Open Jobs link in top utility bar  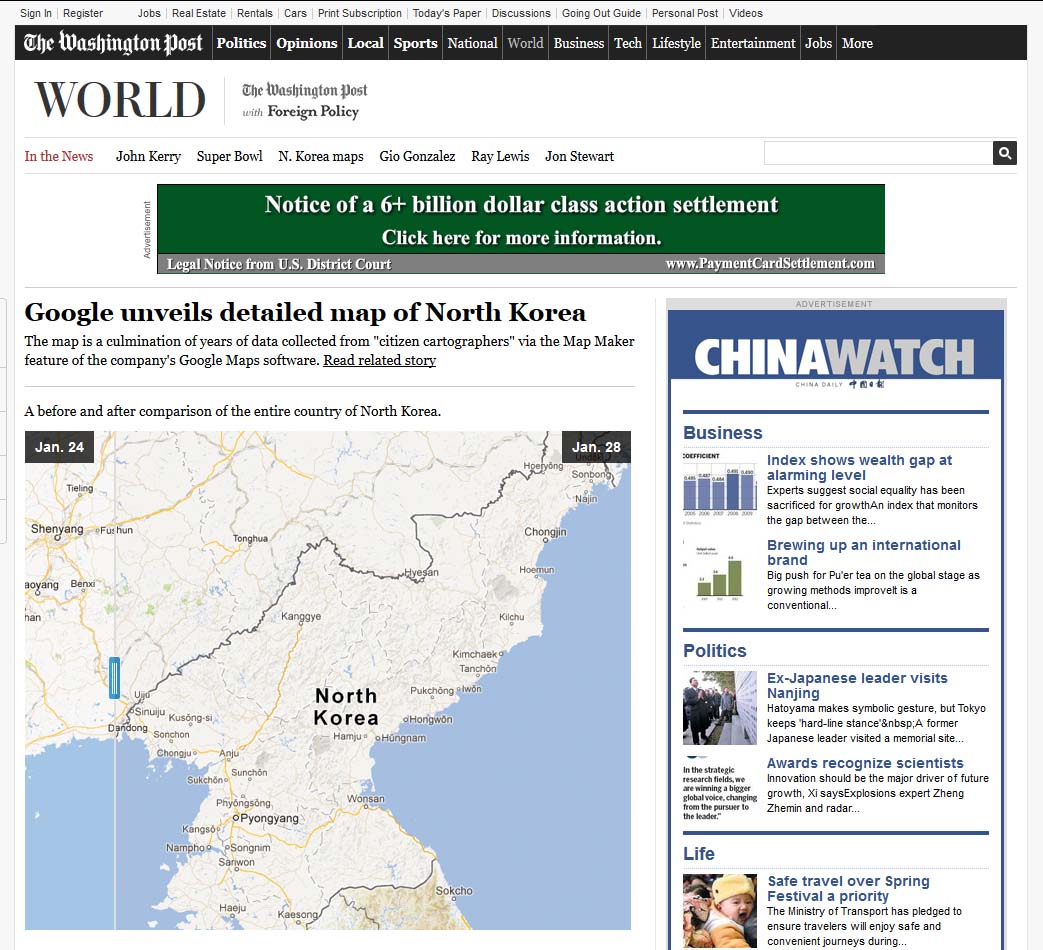[149, 13]
